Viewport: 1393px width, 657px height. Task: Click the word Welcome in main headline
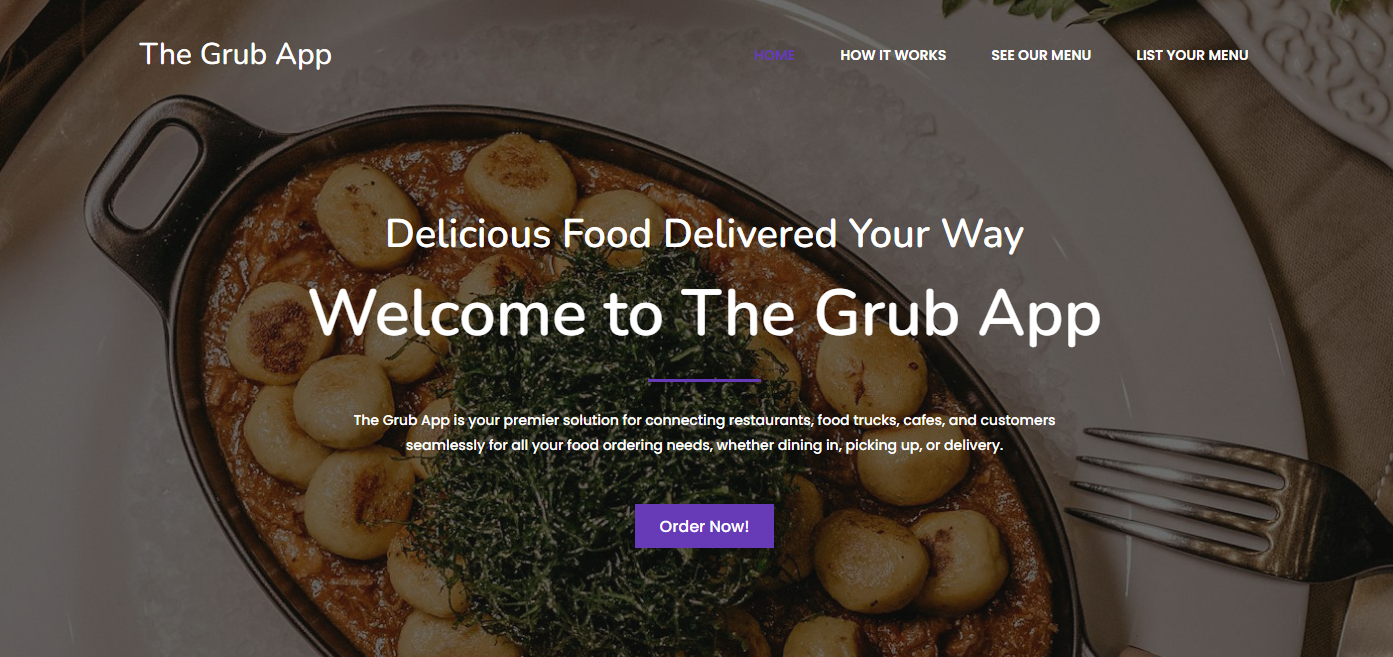pyautogui.click(x=448, y=313)
